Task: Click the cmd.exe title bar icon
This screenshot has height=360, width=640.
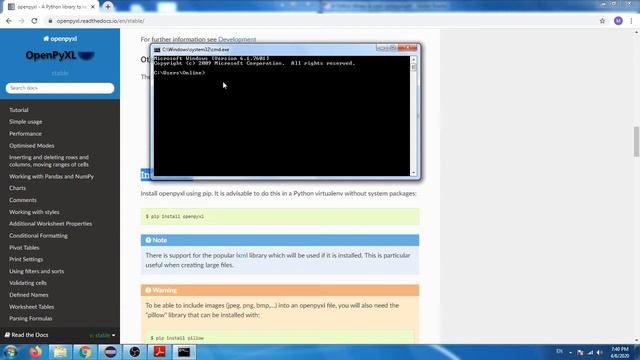Action: (x=157, y=49)
